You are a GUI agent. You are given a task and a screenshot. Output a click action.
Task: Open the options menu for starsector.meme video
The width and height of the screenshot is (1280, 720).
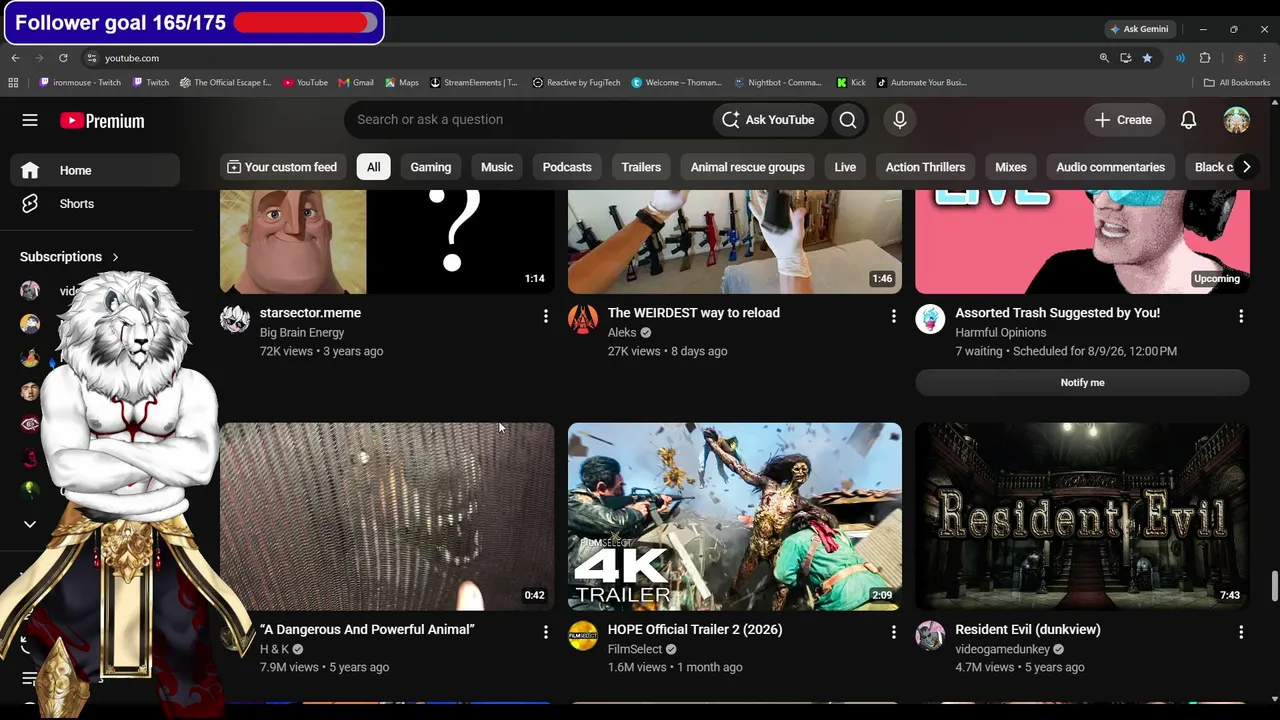tap(545, 316)
